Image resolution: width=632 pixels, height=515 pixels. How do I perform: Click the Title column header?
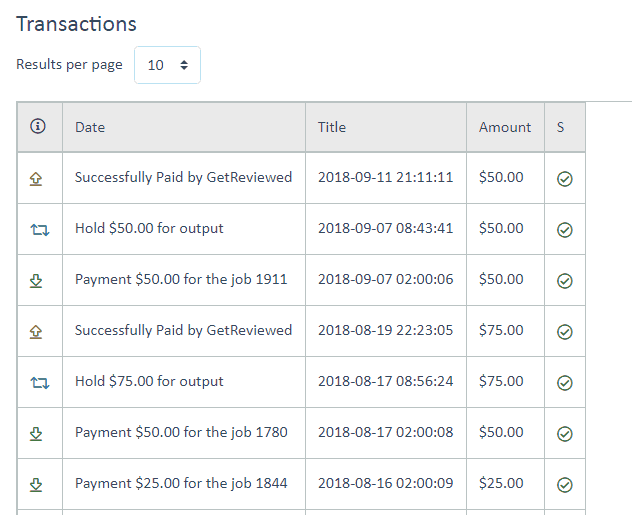click(x=332, y=127)
